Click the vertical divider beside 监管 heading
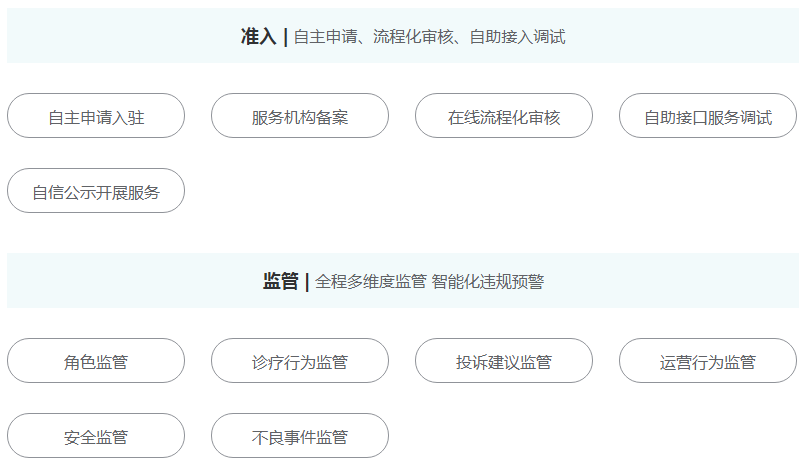Viewport: 804px width, 466px height. point(307,282)
